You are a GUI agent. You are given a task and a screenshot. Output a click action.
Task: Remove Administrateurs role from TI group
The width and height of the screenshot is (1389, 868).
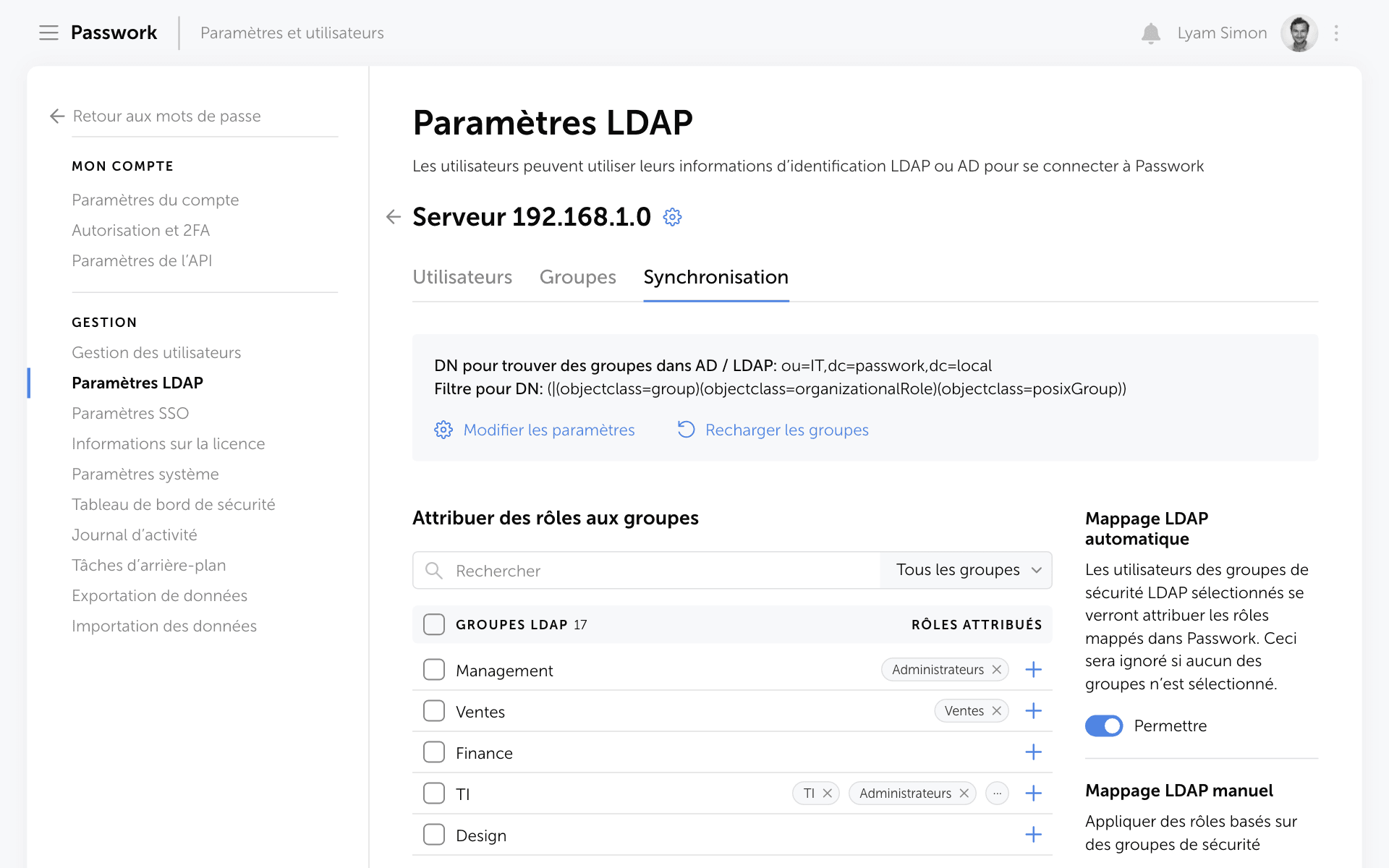964,793
